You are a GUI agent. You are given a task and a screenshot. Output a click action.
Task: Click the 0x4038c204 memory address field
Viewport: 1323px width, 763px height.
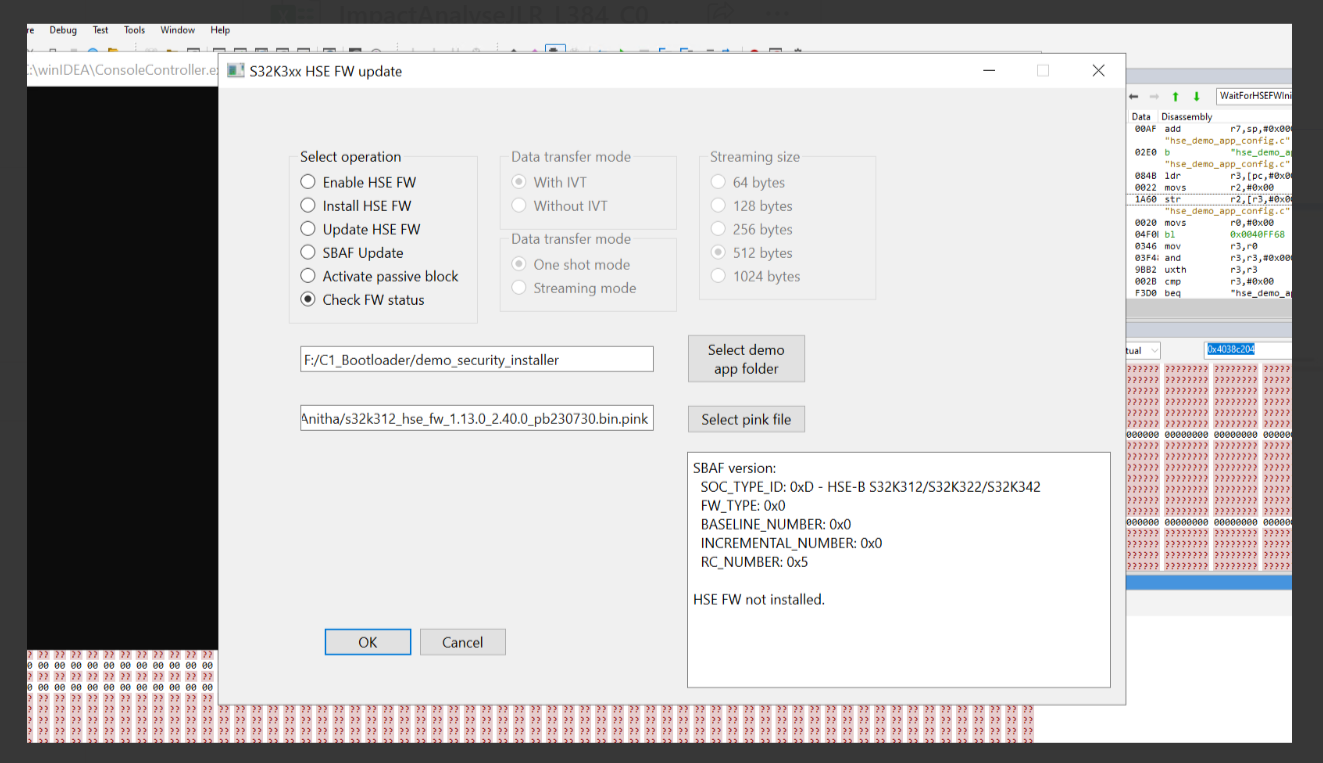click(x=1247, y=350)
